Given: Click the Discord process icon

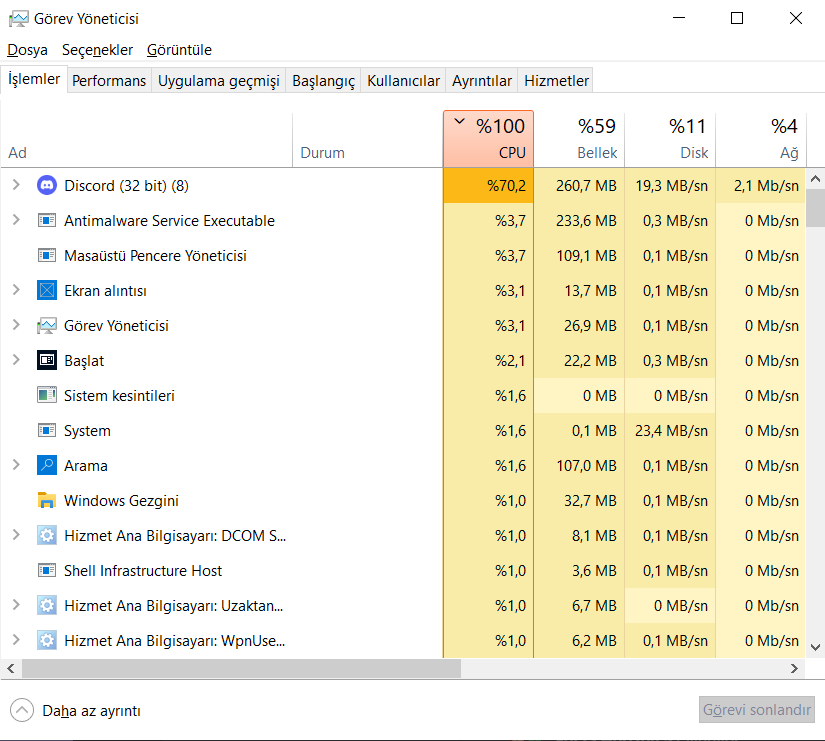Looking at the screenshot, I should click(x=47, y=185).
